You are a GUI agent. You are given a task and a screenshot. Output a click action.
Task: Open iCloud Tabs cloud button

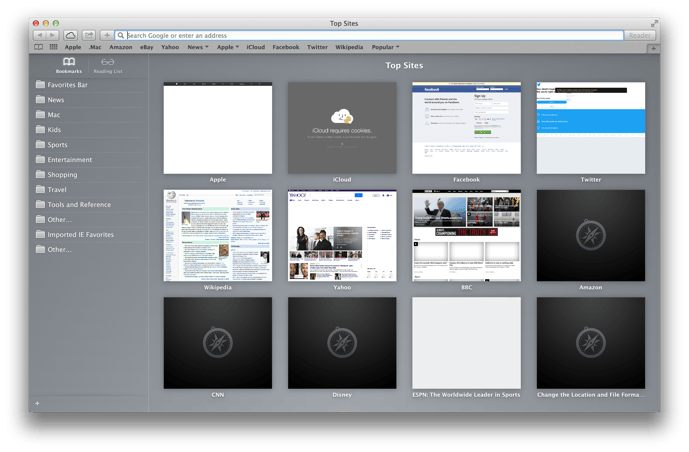tap(70, 35)
